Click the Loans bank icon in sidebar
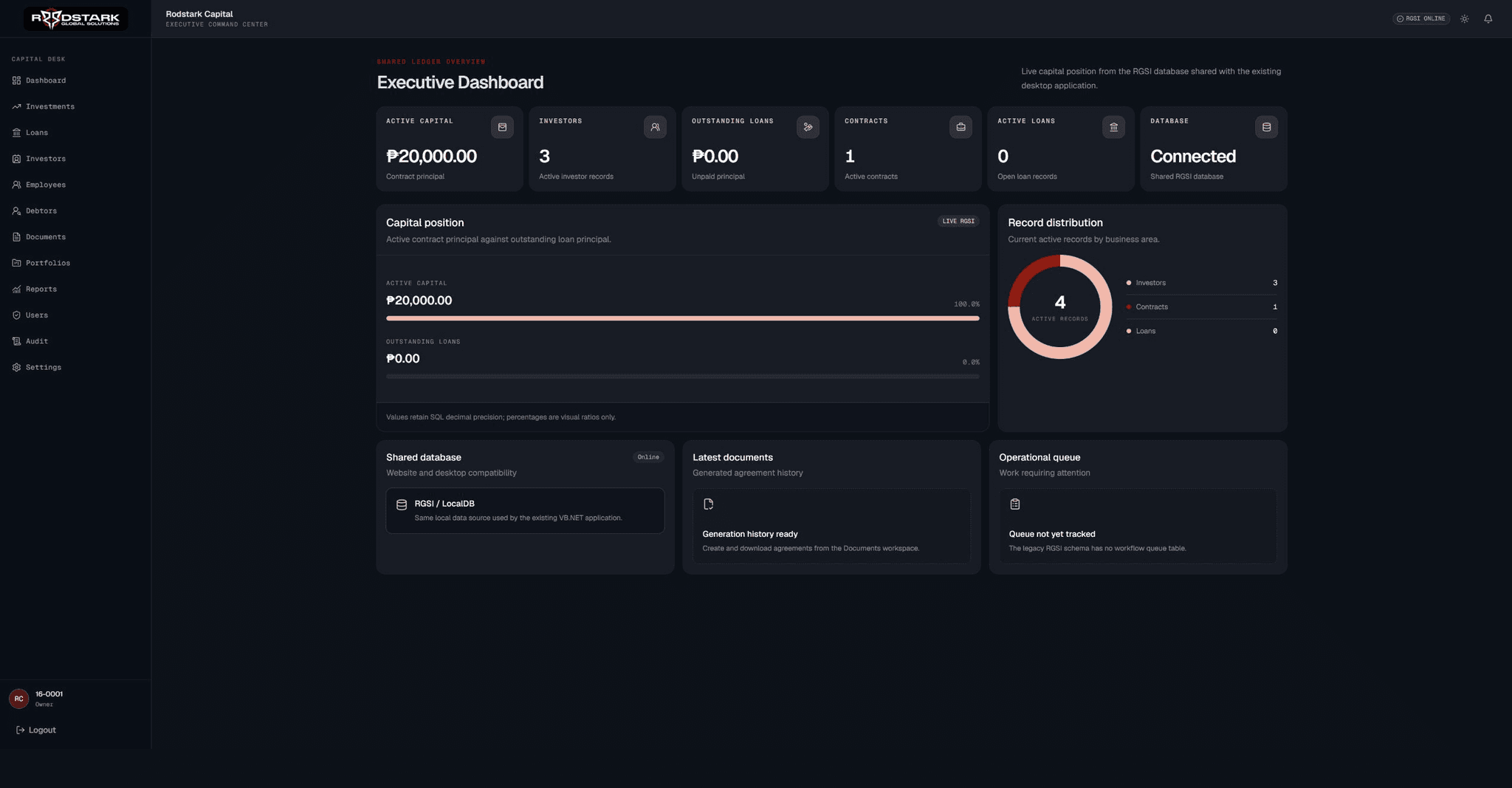 [16, 133]
